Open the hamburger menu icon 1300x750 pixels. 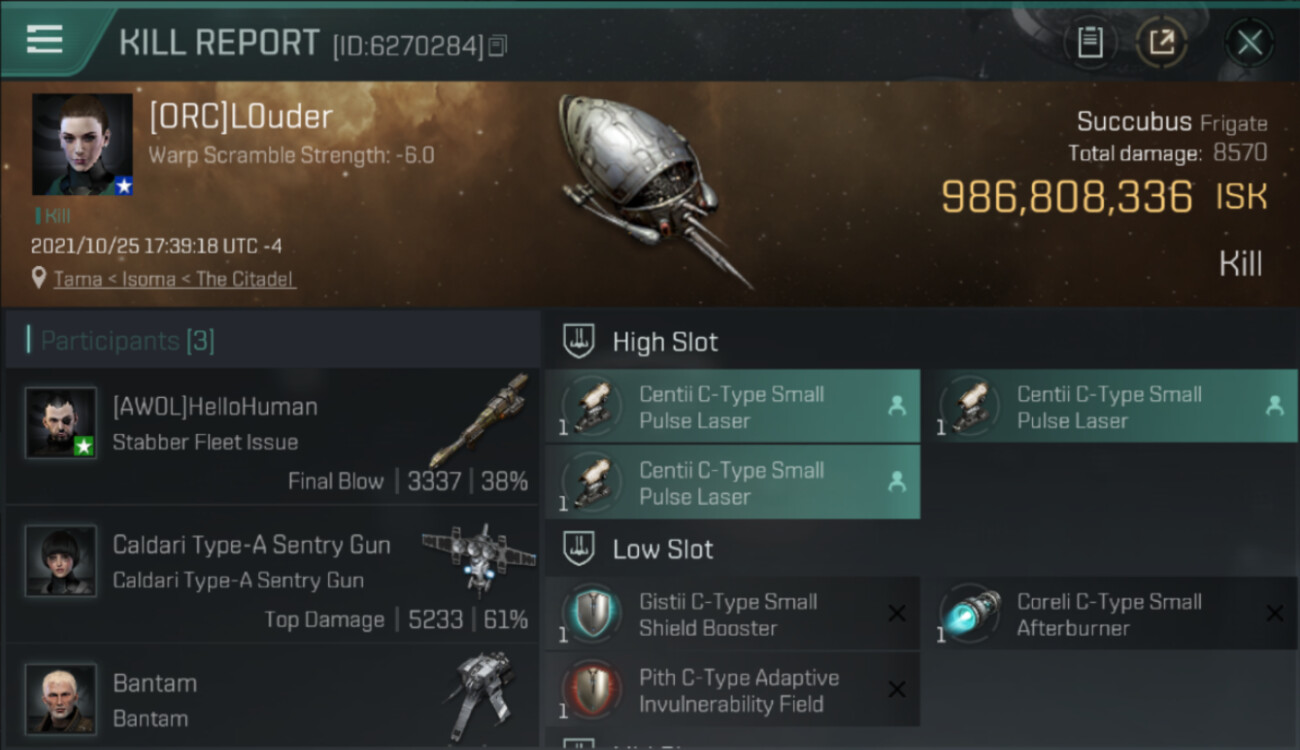coord(44,39)
